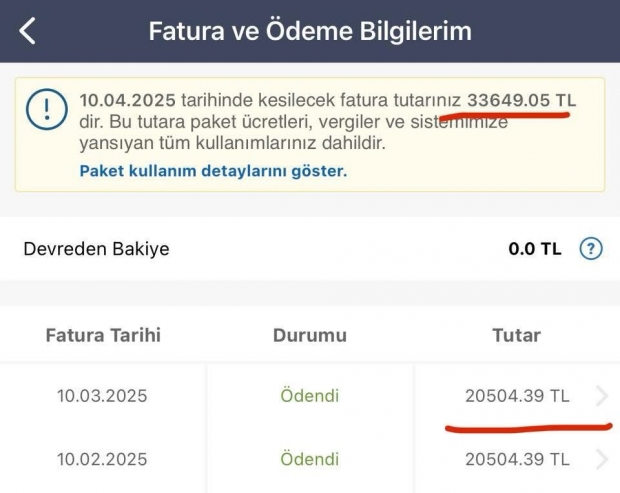
Task: Click the Durumu column header
Action: 310,335
